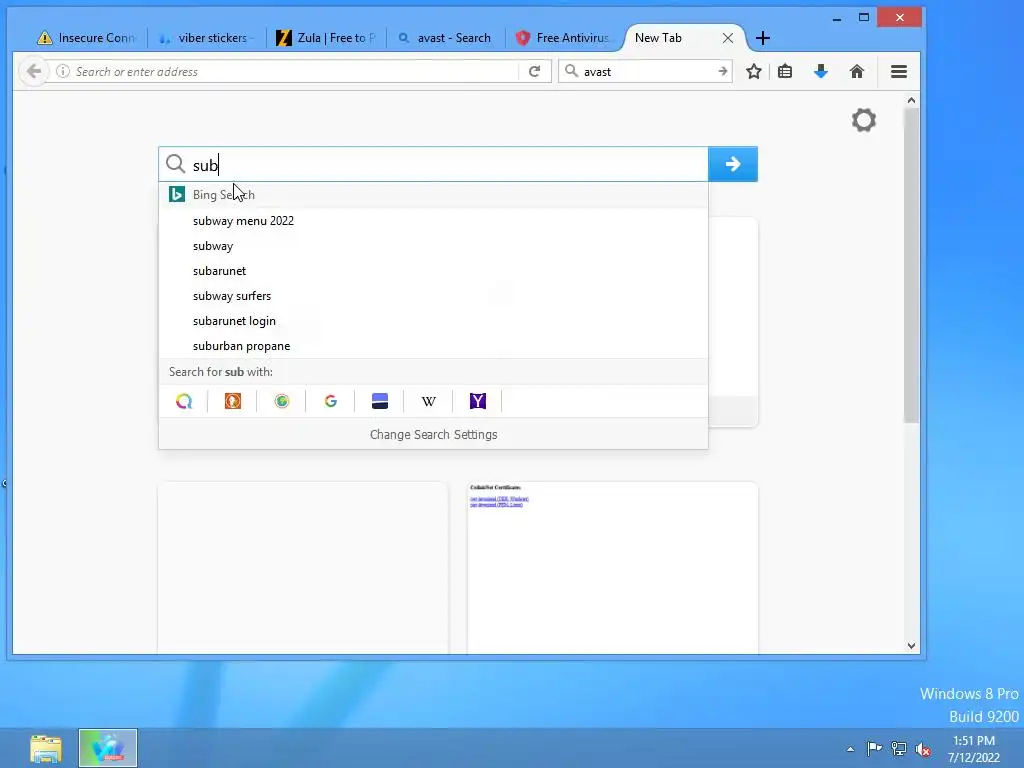Bookmark this page with the star icon
This screenshot has width=1024, height=768.
coord(754,71)
